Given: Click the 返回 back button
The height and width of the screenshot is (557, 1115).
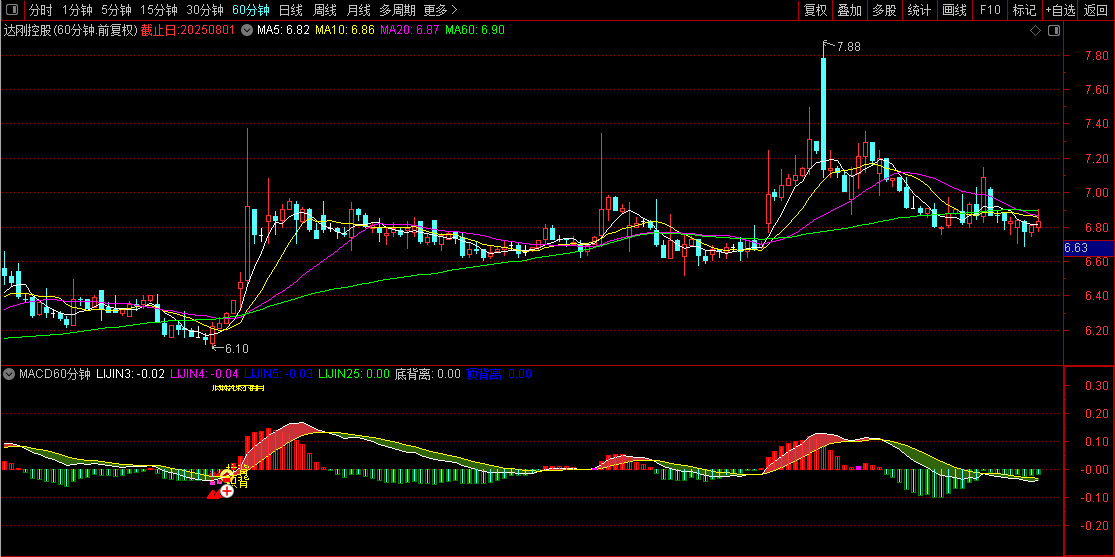Looking at the screenshot, I should [x=1096, y=10].
